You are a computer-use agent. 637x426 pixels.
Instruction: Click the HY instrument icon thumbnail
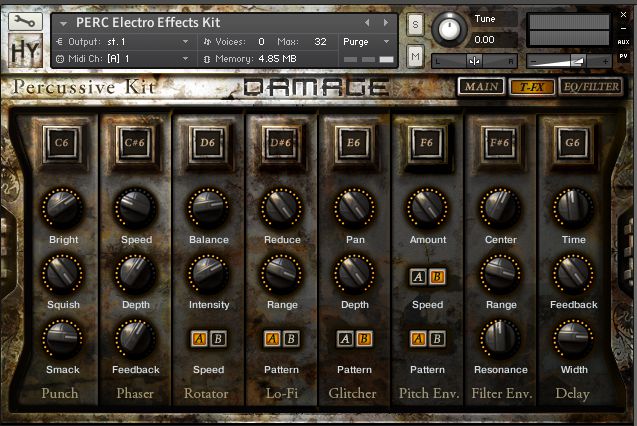pos(25,51)
